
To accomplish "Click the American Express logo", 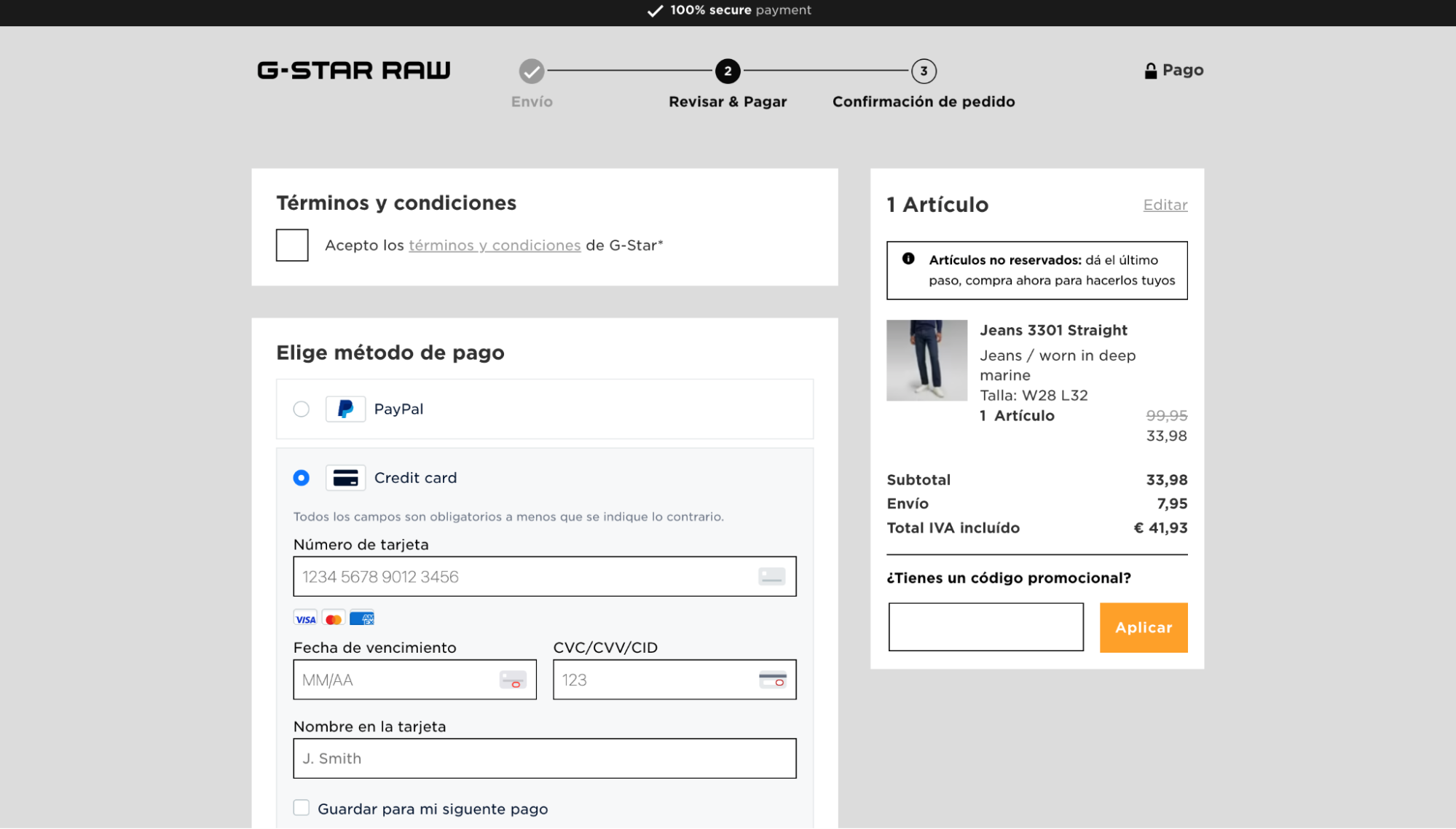I will point(362,618).
